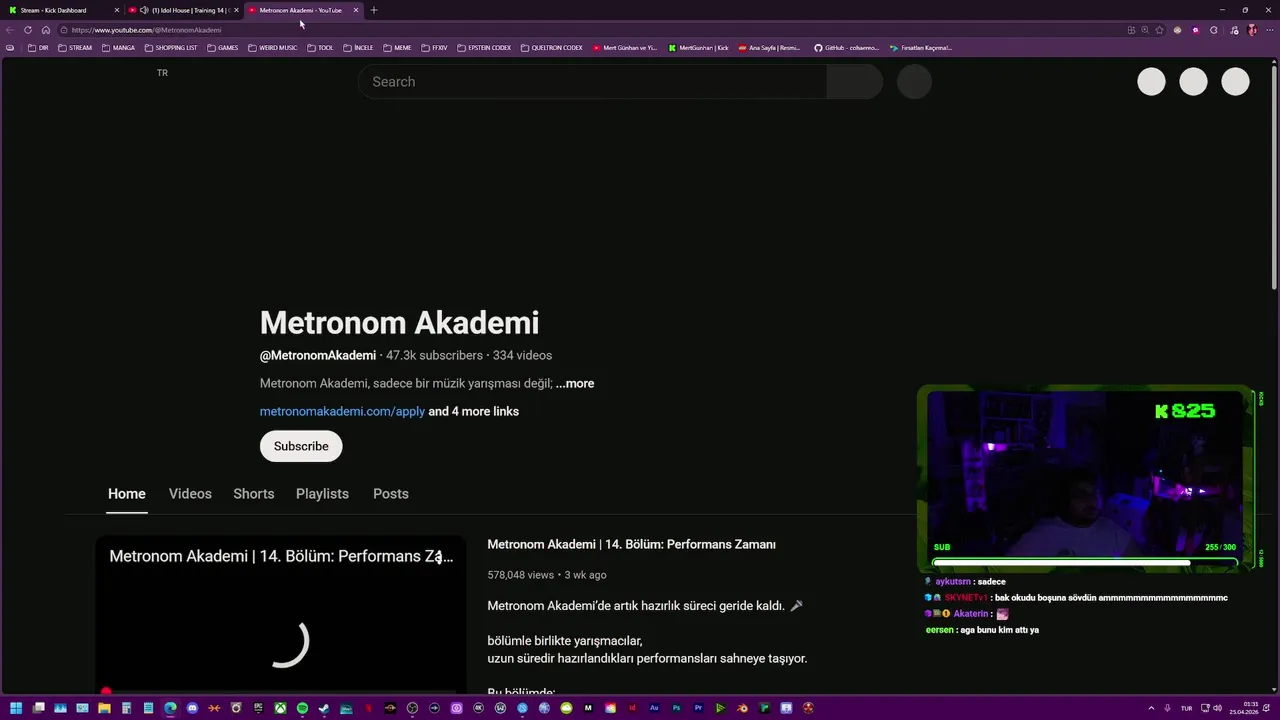The height and width of the screenshot is (720, 1280).
Task: Click the TUR keyboard language indicator
Action: click(1186, 708)
